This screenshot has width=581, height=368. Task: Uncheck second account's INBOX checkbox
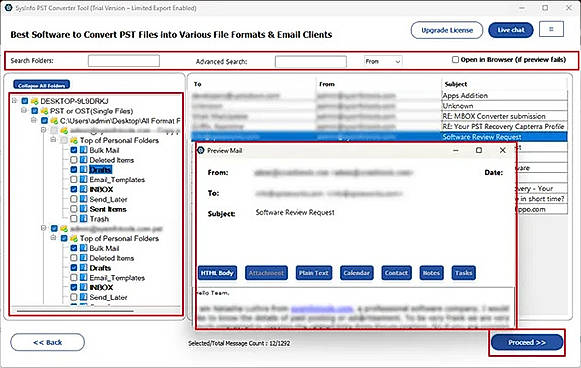coord(74,287)
